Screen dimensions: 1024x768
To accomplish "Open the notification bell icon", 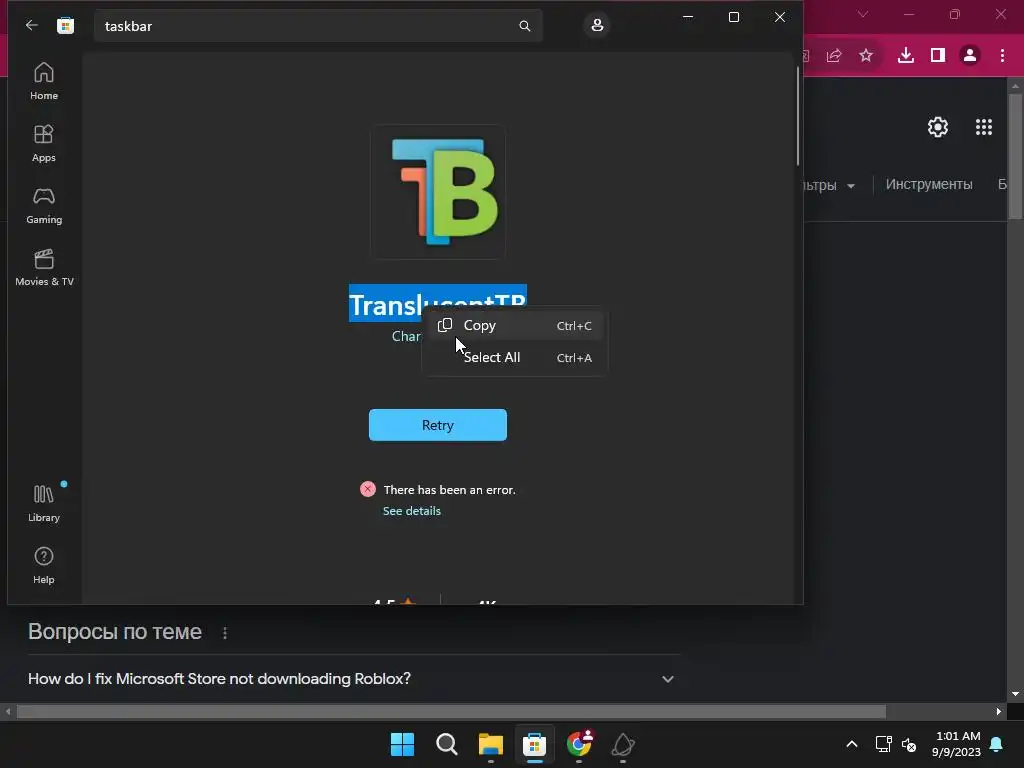I will 997,744.
